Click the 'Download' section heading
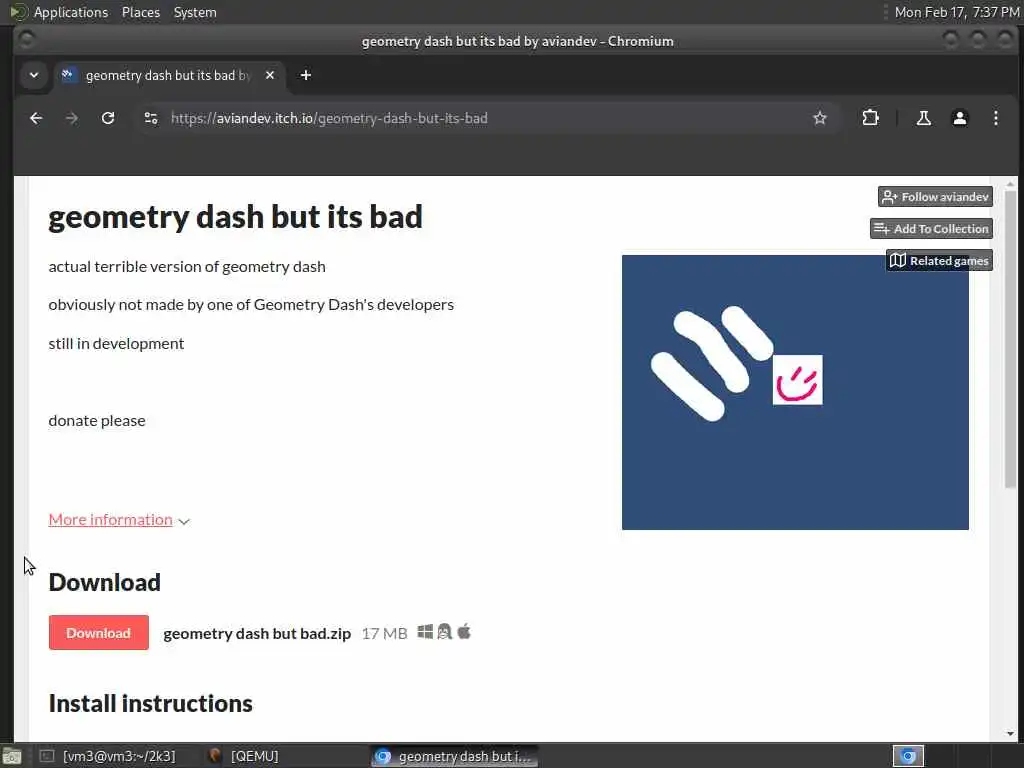 pos(104,583)
